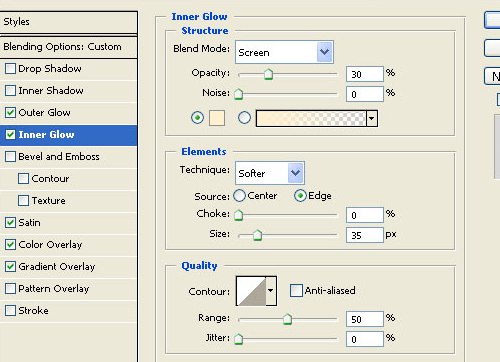Select the Drop Shadow effect row
500x362 pixels.
tap(68, 69)
